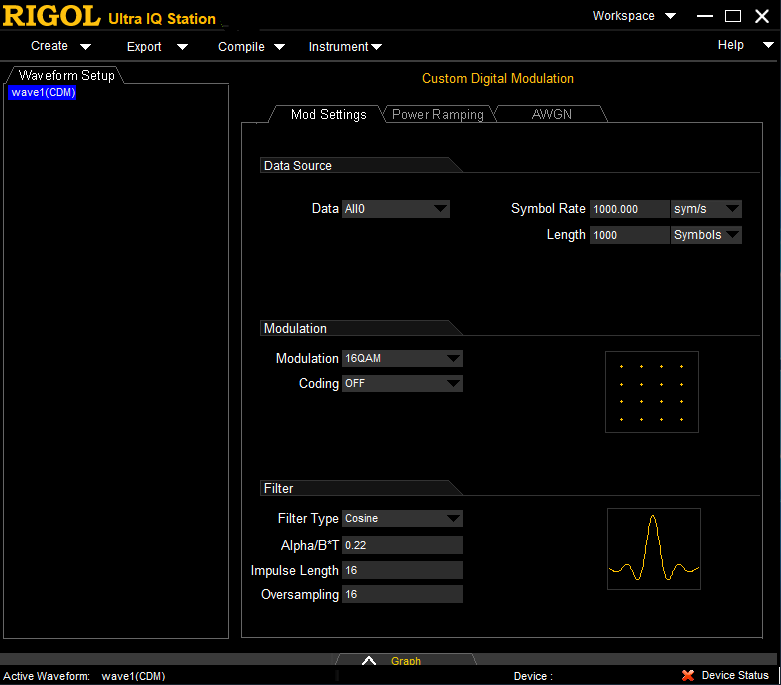Open the Workspace dropdown menu
The width and height of the screenshot is (781, 685).
point(634,16)
